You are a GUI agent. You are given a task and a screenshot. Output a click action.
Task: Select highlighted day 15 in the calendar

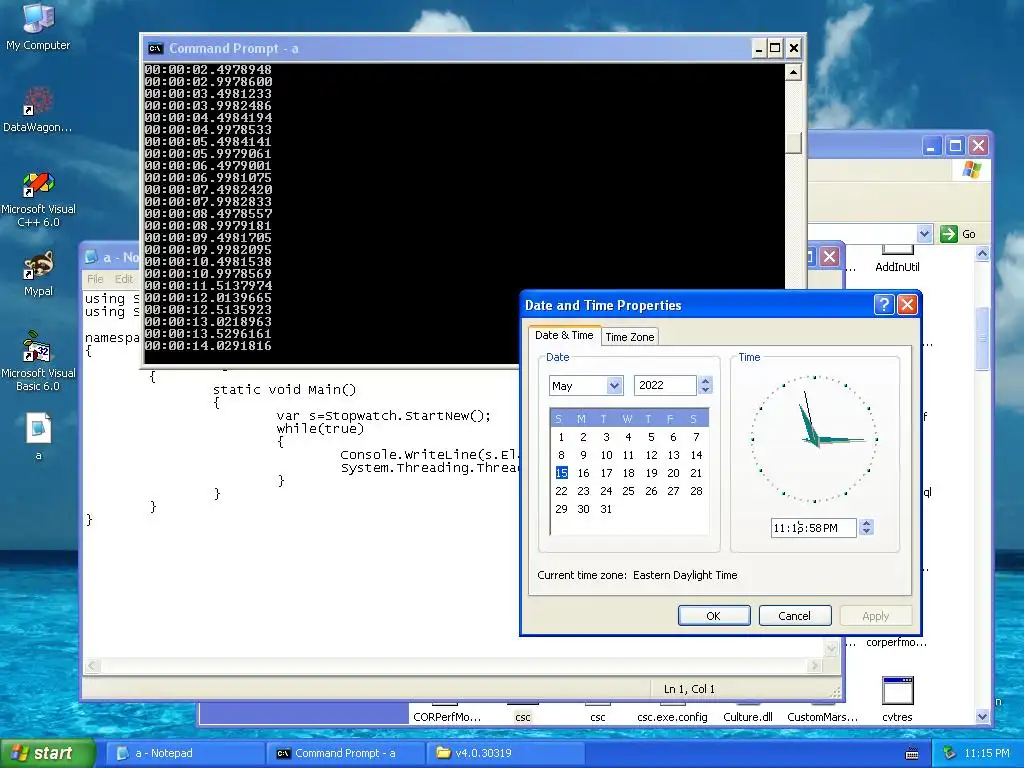562,473
